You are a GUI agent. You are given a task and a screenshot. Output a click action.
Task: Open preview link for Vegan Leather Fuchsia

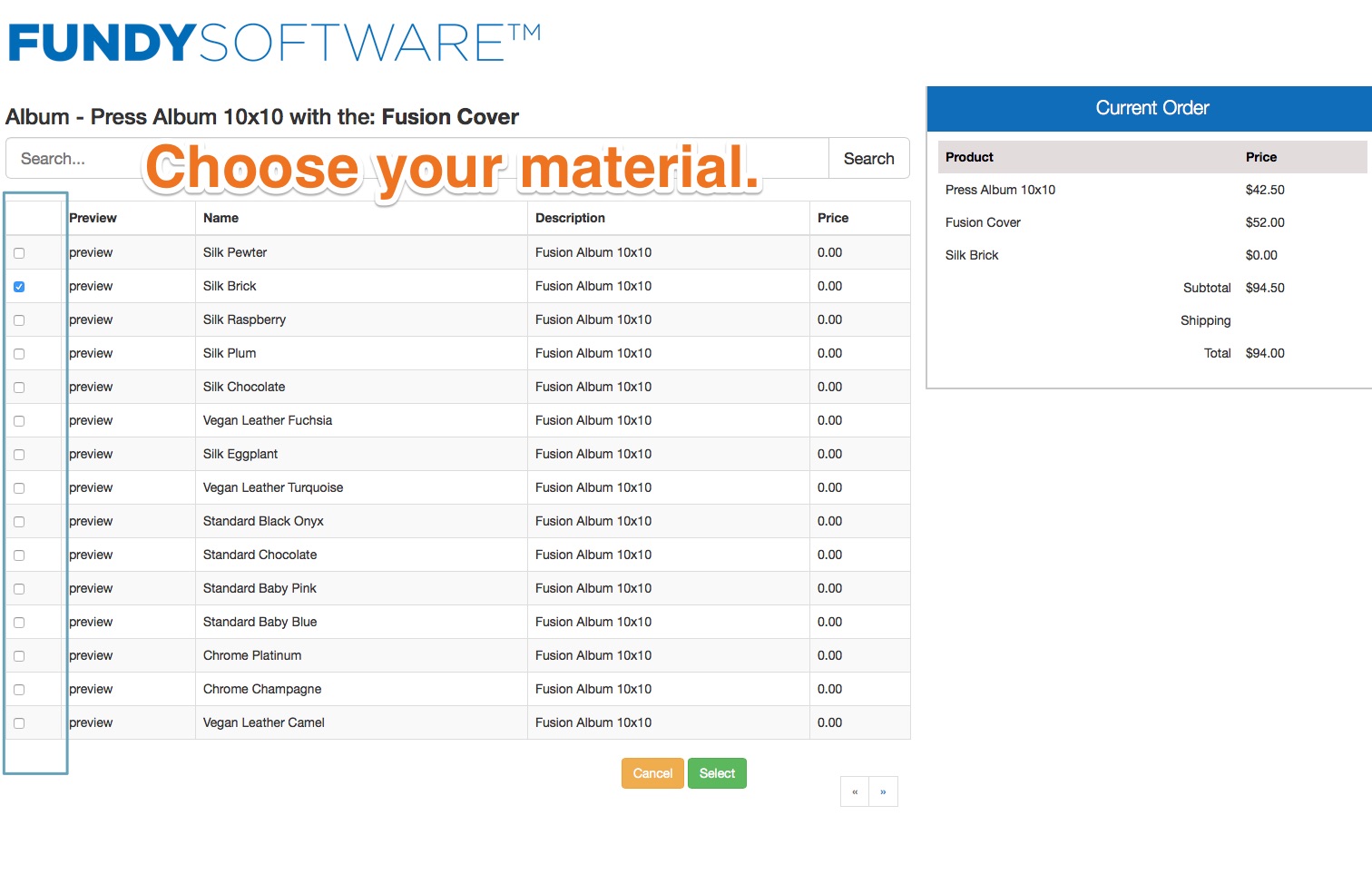91,420
